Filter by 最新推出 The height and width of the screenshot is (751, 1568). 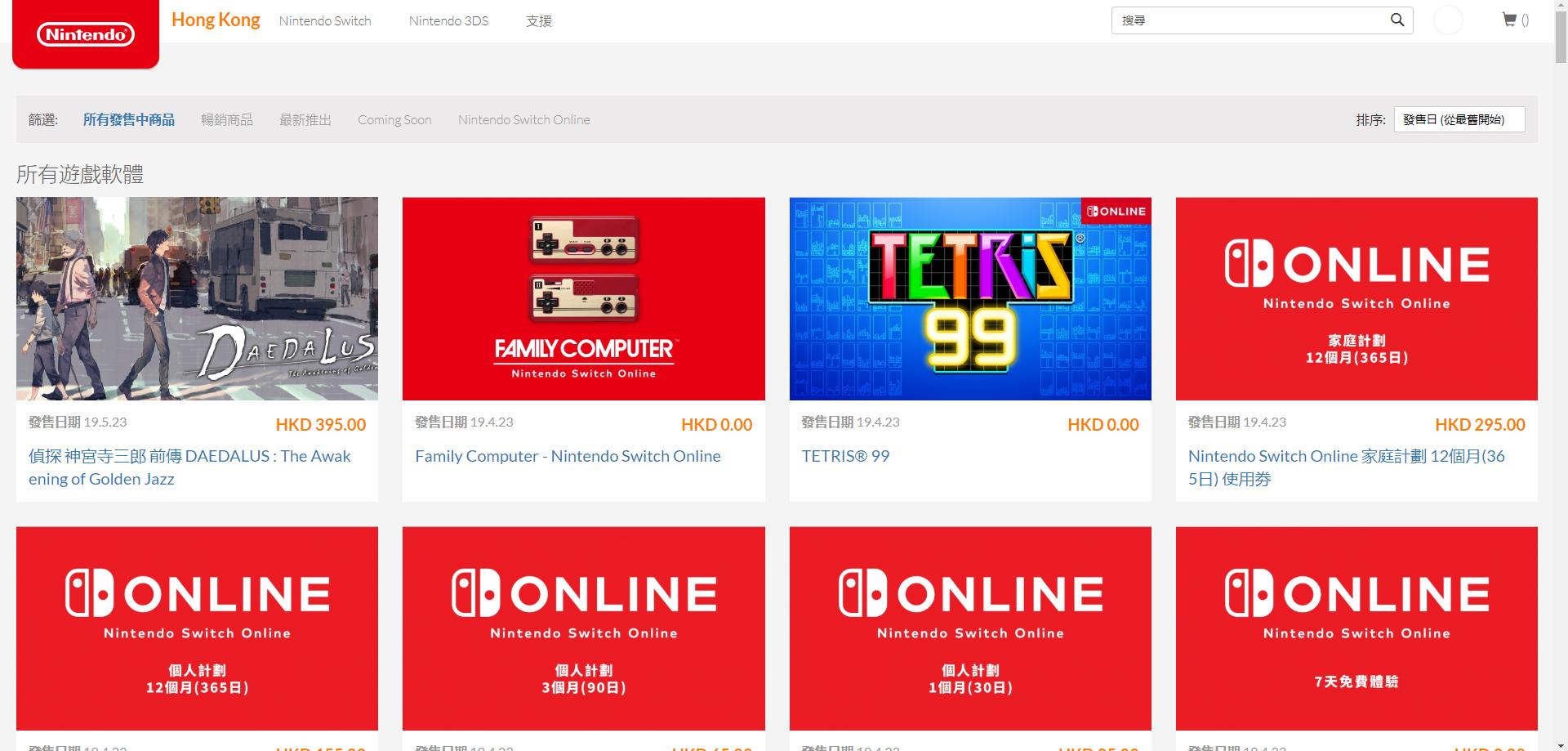coord(305,120)
